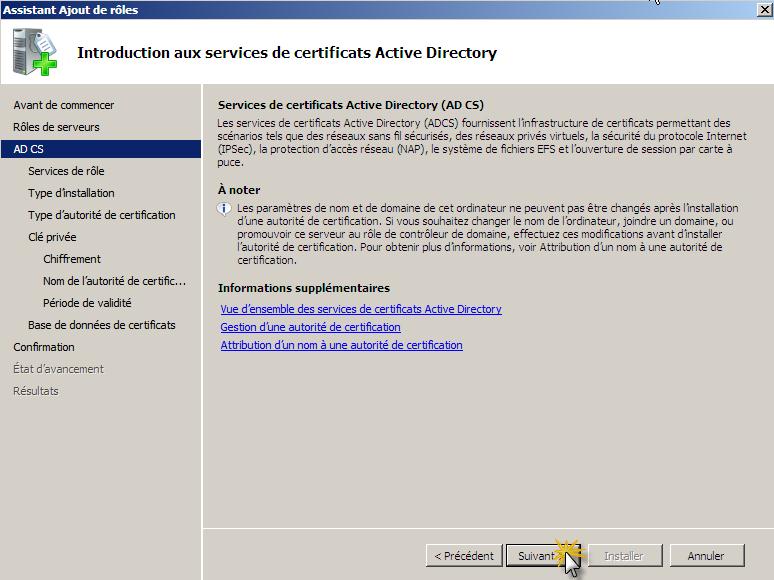The width and height of the screenshot is (774, 580).
Task: Click the server role wizard header icon
Action: (35, 52)
